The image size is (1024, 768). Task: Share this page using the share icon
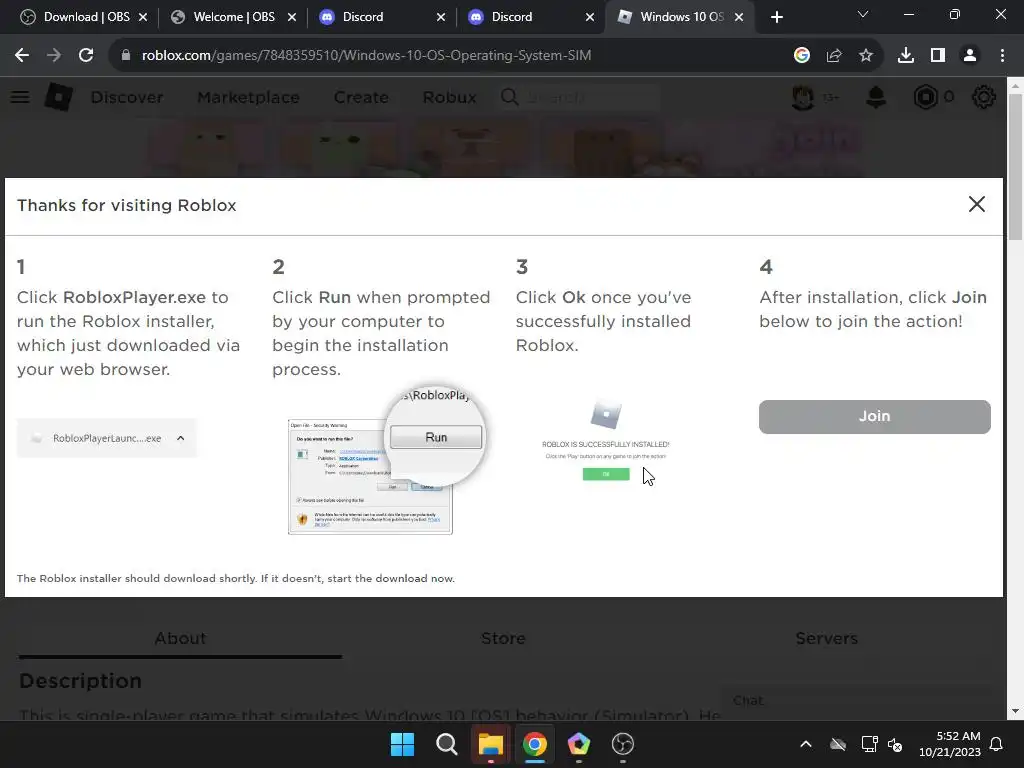click(834, 56)
